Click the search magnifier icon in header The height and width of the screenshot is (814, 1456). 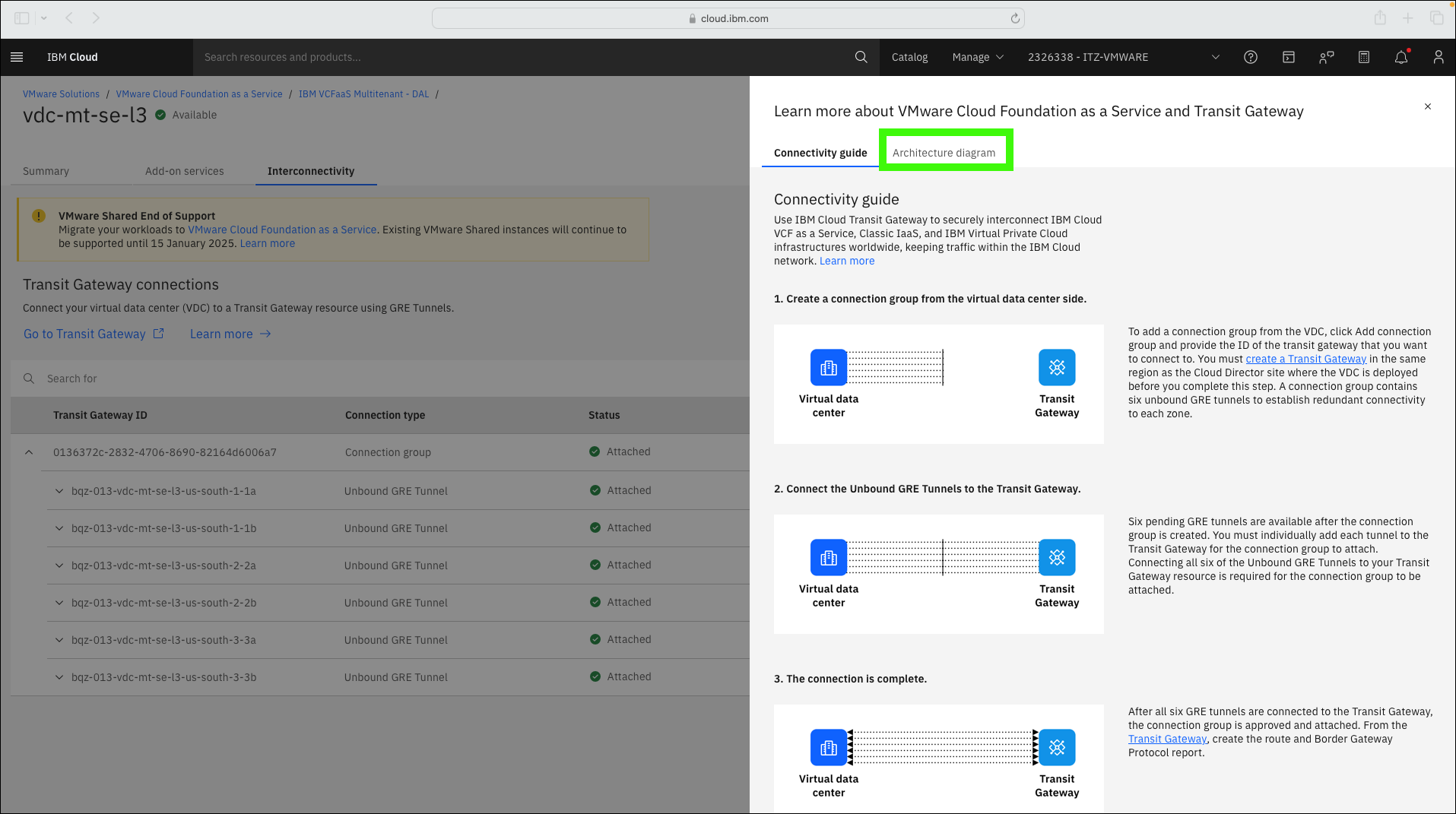pyautogui.click(x=861, y=57)
